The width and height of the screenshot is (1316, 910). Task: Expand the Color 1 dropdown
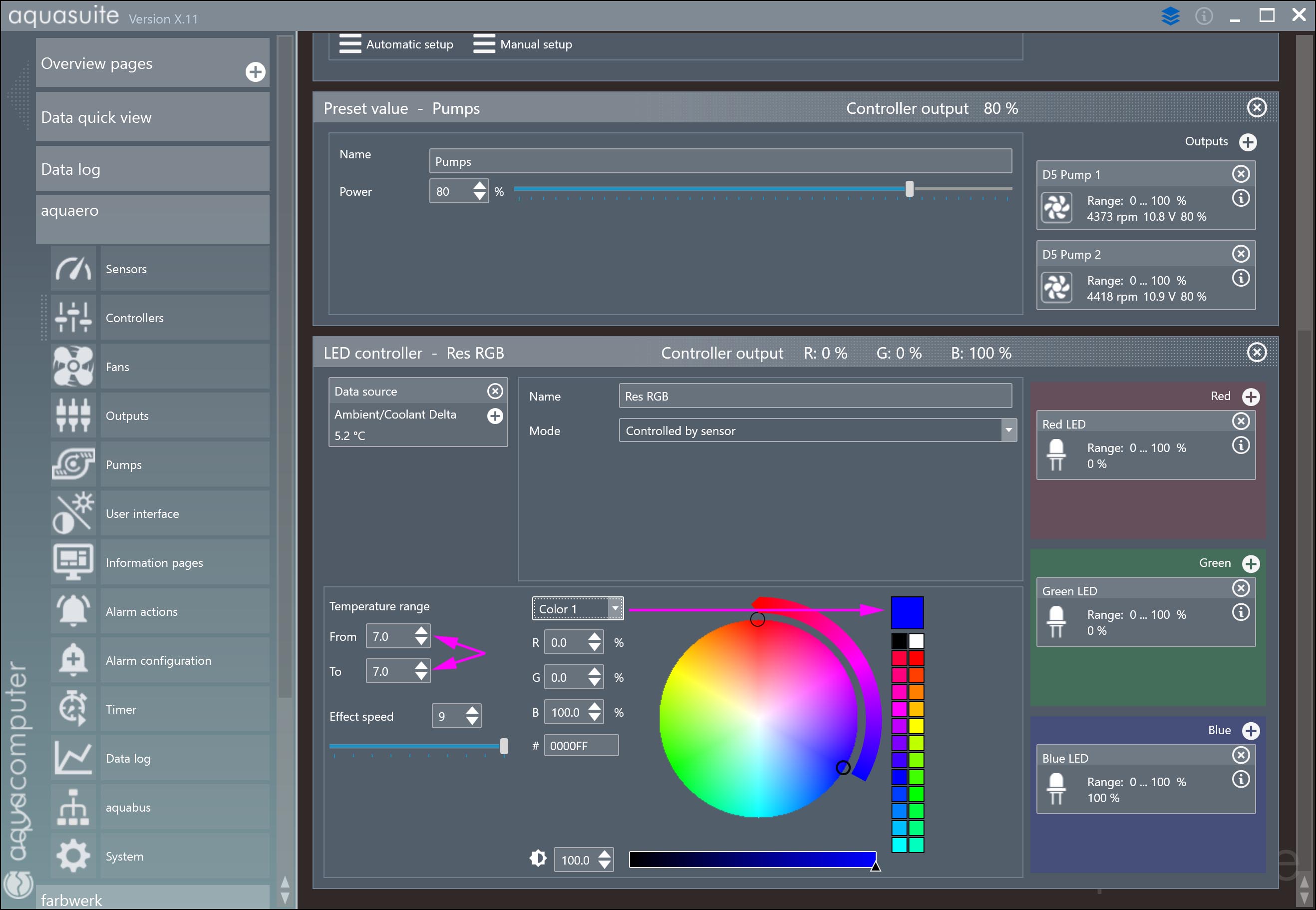pyautogui.click(x=615, y=608)
